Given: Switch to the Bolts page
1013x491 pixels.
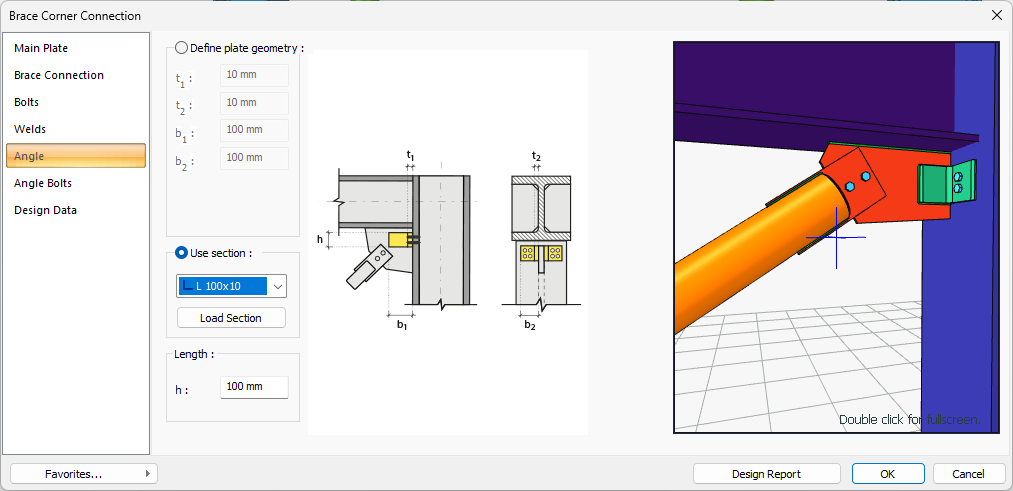Looking at the screenshot, I should point(27,102).
